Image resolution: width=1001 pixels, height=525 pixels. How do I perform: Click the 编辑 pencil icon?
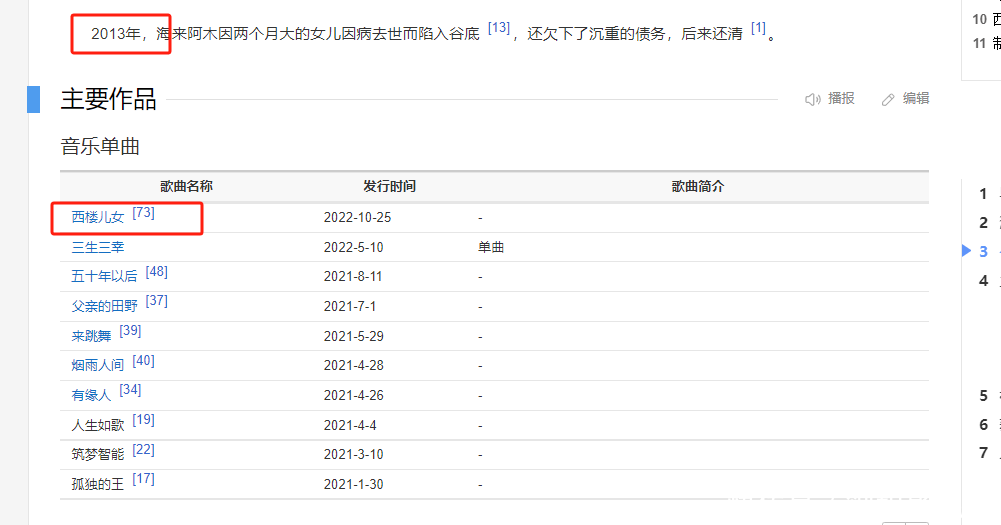click(888, 99)
